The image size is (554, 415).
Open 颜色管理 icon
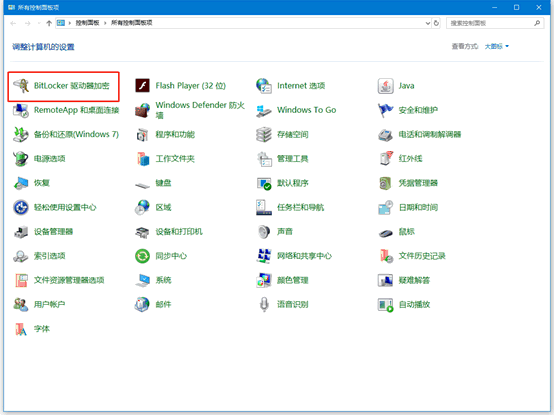pyautogui.click(x=264, y=280)
